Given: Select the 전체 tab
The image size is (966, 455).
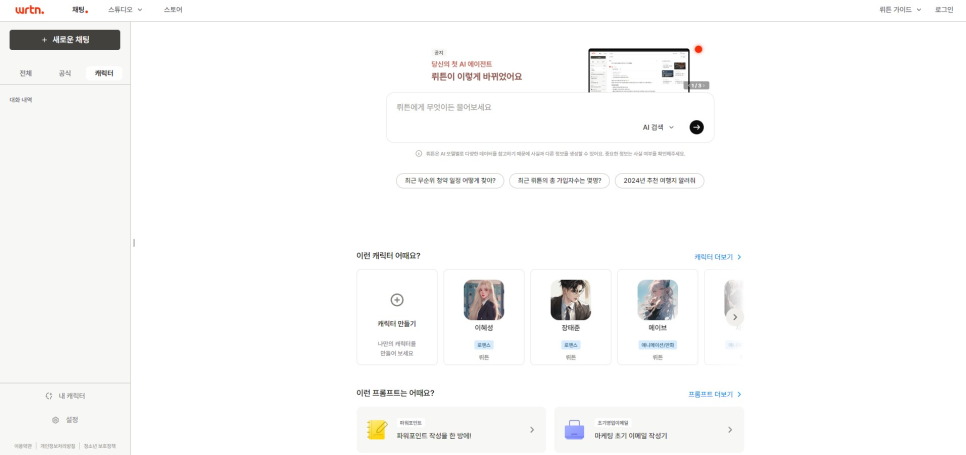Looking at the screenshot, I should [25, 73].
